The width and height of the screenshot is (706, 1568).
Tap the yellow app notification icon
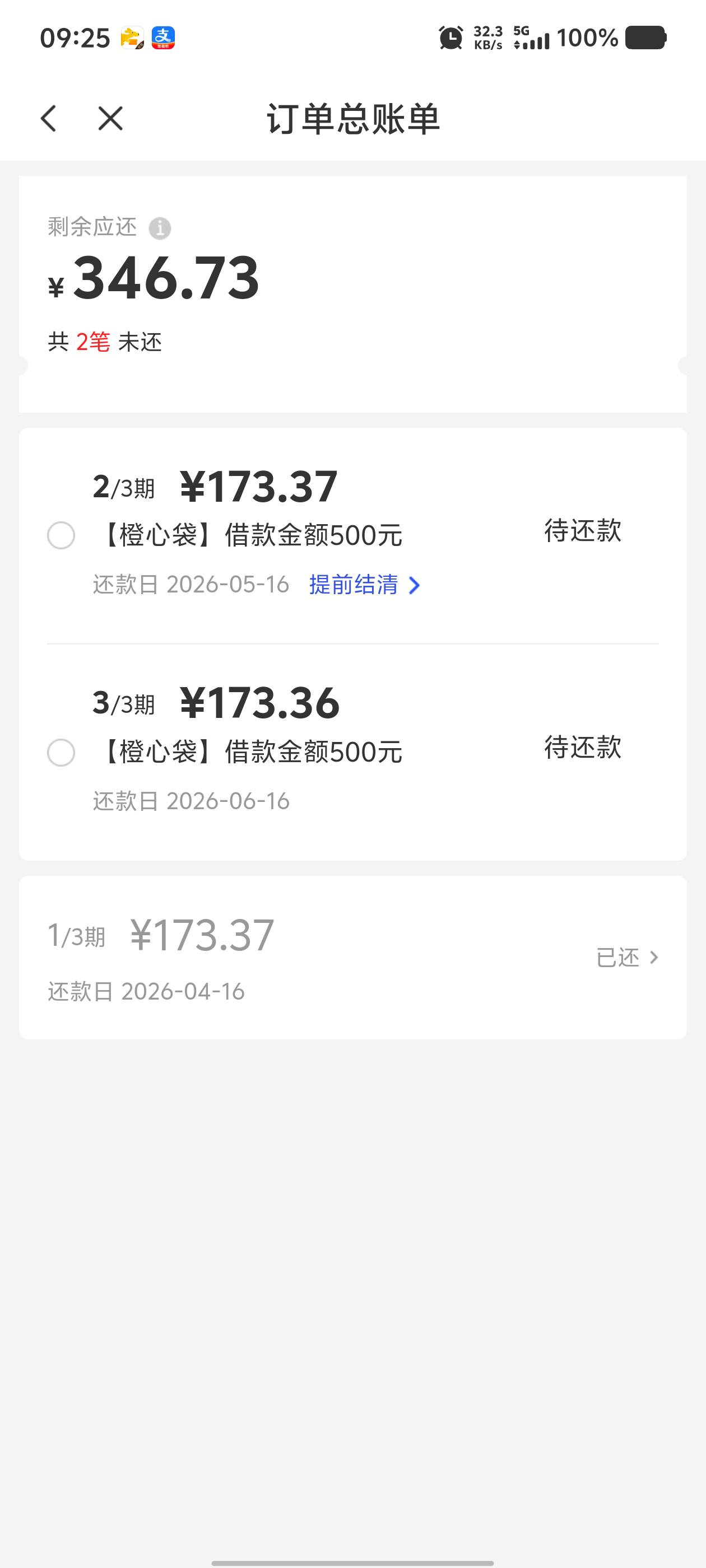pos(132,38)
